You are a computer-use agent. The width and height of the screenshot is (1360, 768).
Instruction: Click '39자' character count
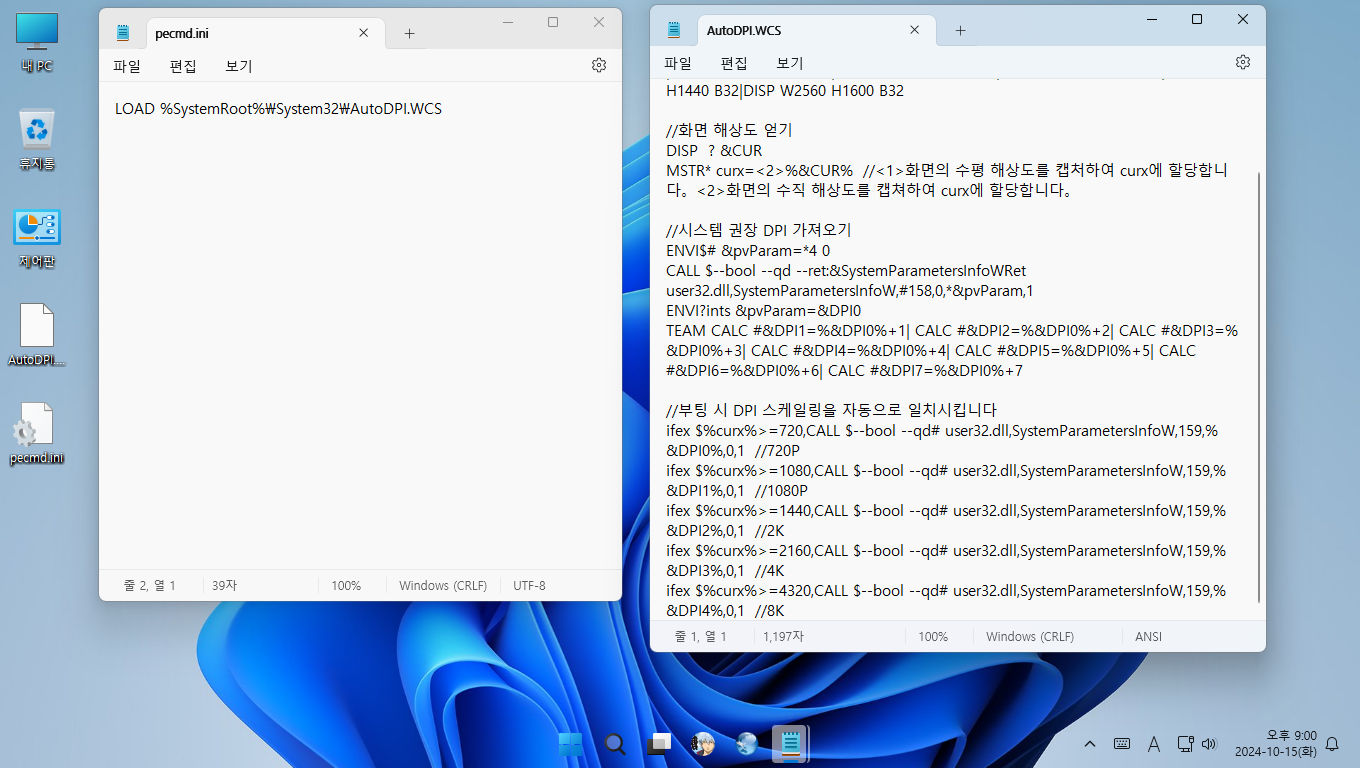[x=224, y=586]
